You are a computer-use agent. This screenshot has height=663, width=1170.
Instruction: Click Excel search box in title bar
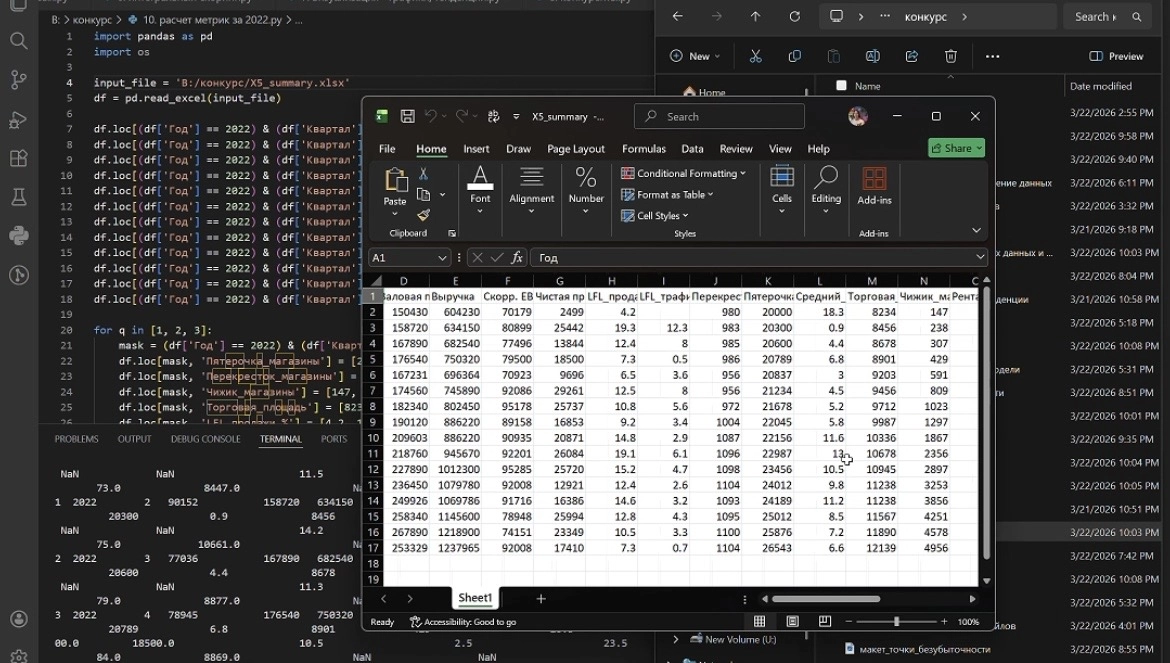click(x=719, y=116)
